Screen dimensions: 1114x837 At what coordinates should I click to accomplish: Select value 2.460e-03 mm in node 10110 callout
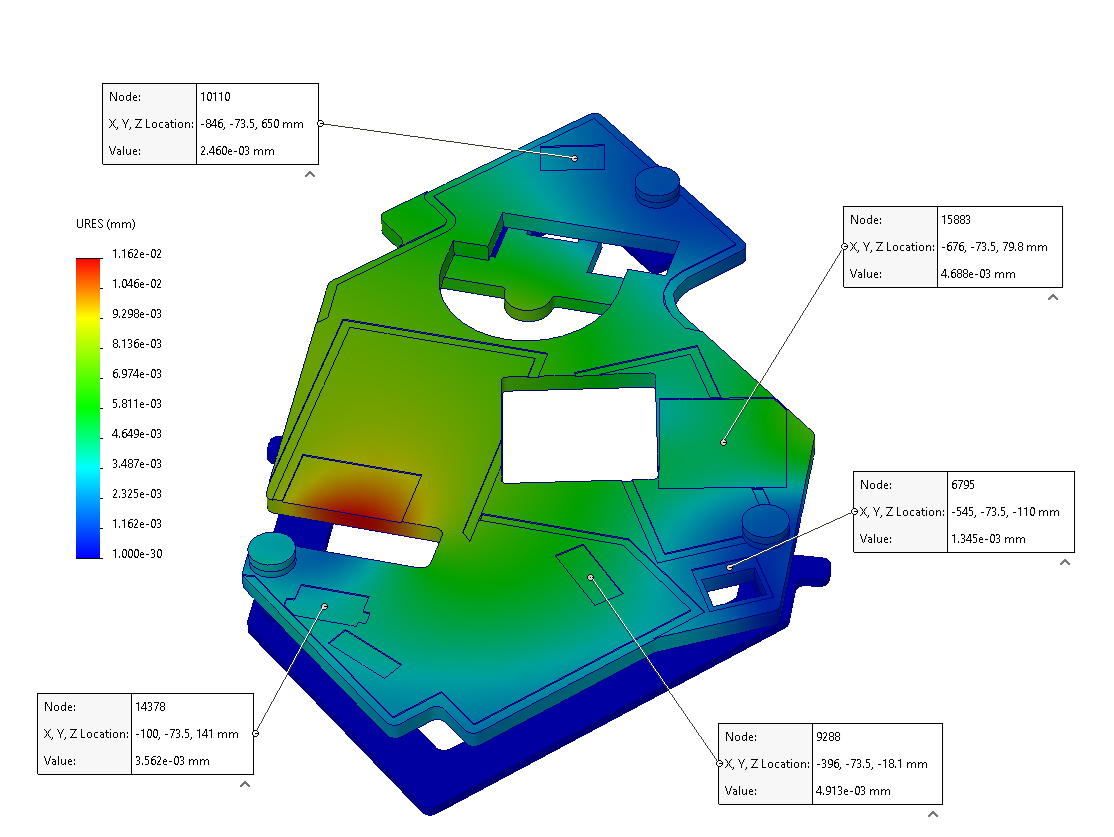tap(237, 151)
